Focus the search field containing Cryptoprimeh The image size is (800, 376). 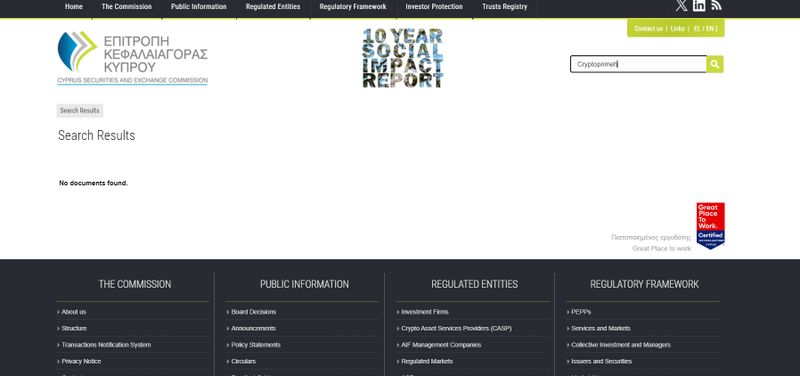[638, 64]
